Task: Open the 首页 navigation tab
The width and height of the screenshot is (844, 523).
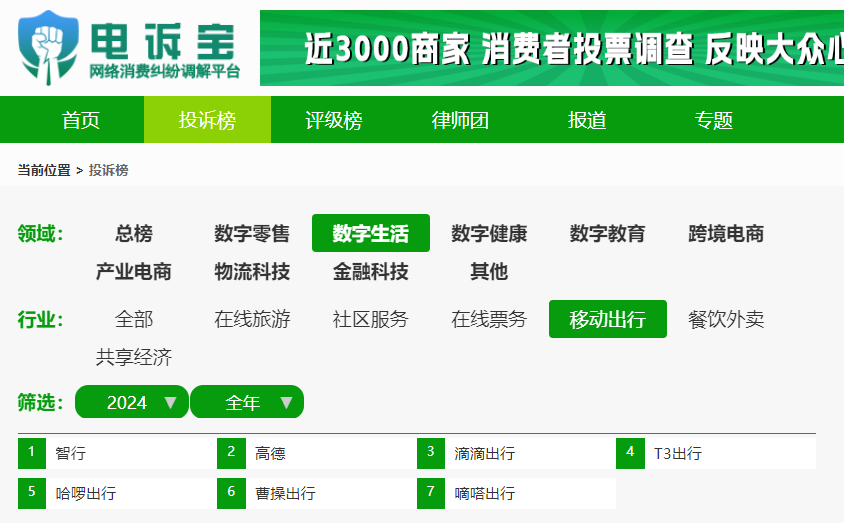Action: [81, 119]
